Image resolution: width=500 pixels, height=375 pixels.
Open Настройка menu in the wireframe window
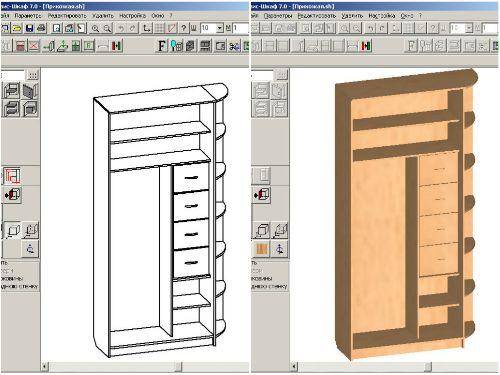click(132, 15)
